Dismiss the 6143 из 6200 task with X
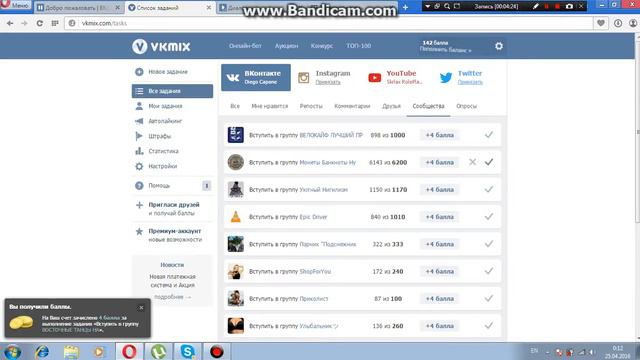The image size is (640, 360). (472, 162)
